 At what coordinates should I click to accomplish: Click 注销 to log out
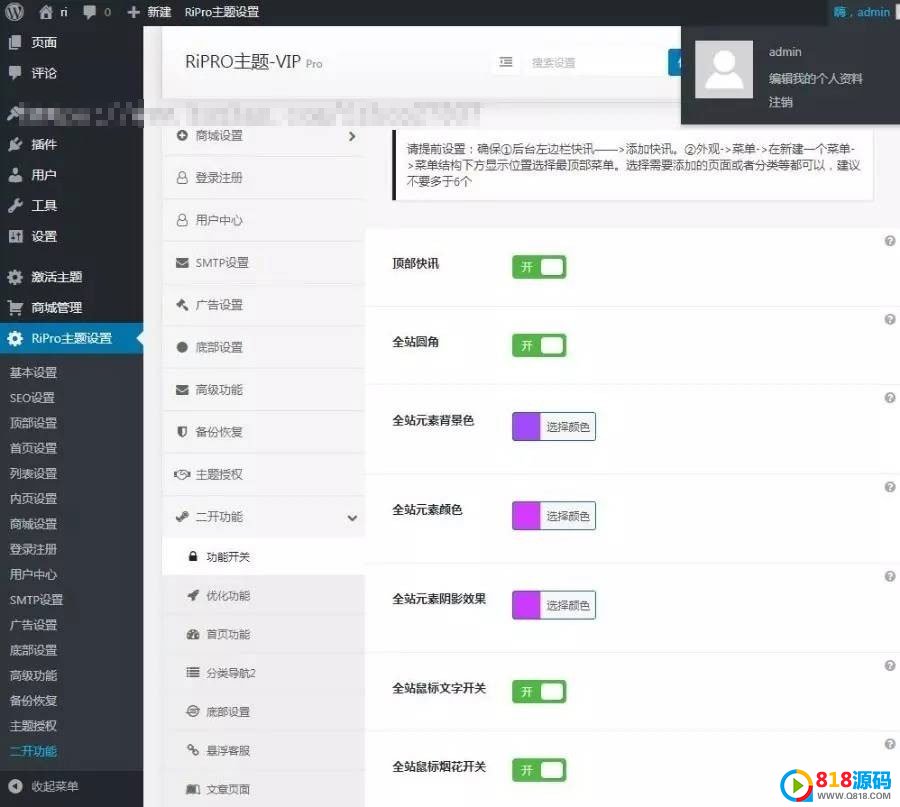tap(781, 102)
